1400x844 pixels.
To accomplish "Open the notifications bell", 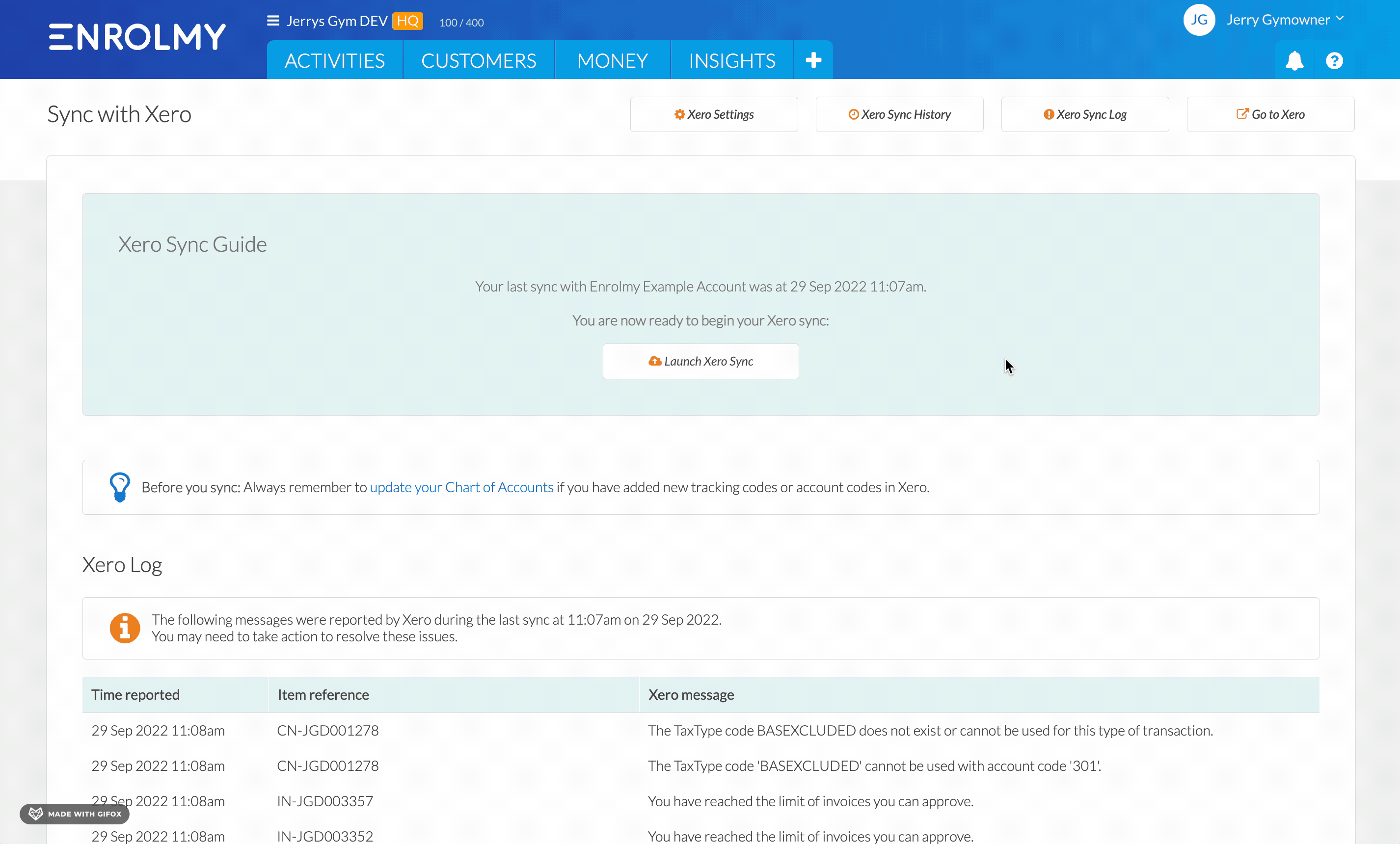I will pyautogui.click(x=1294, y=60).
